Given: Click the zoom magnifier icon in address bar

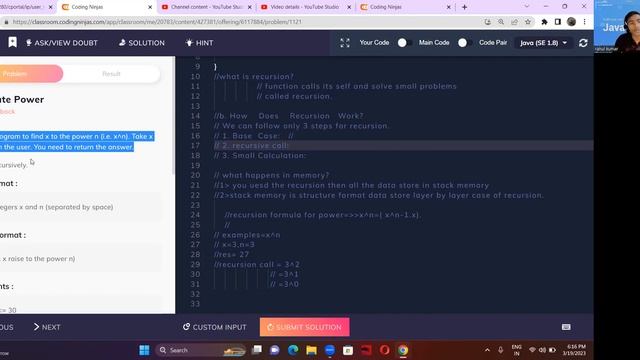Looking at the screenshot, I should (x=501, y=22).
